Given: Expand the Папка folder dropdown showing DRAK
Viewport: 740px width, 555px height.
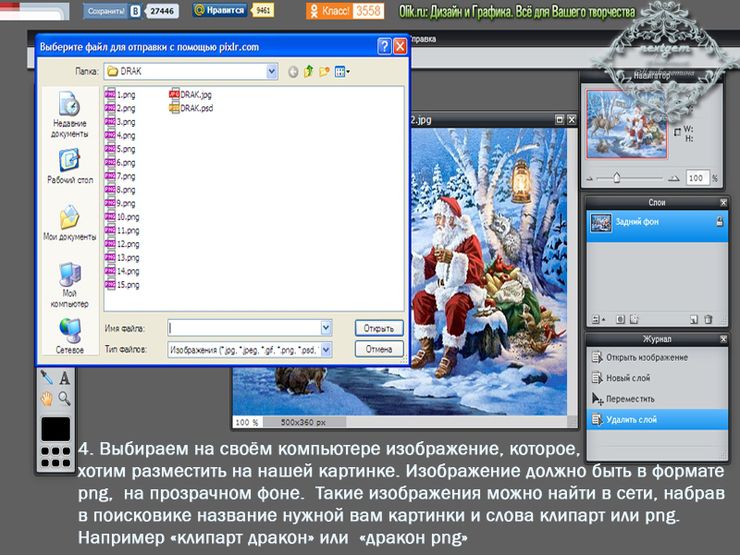Looking at the screenshot, I should click(272, 71).
